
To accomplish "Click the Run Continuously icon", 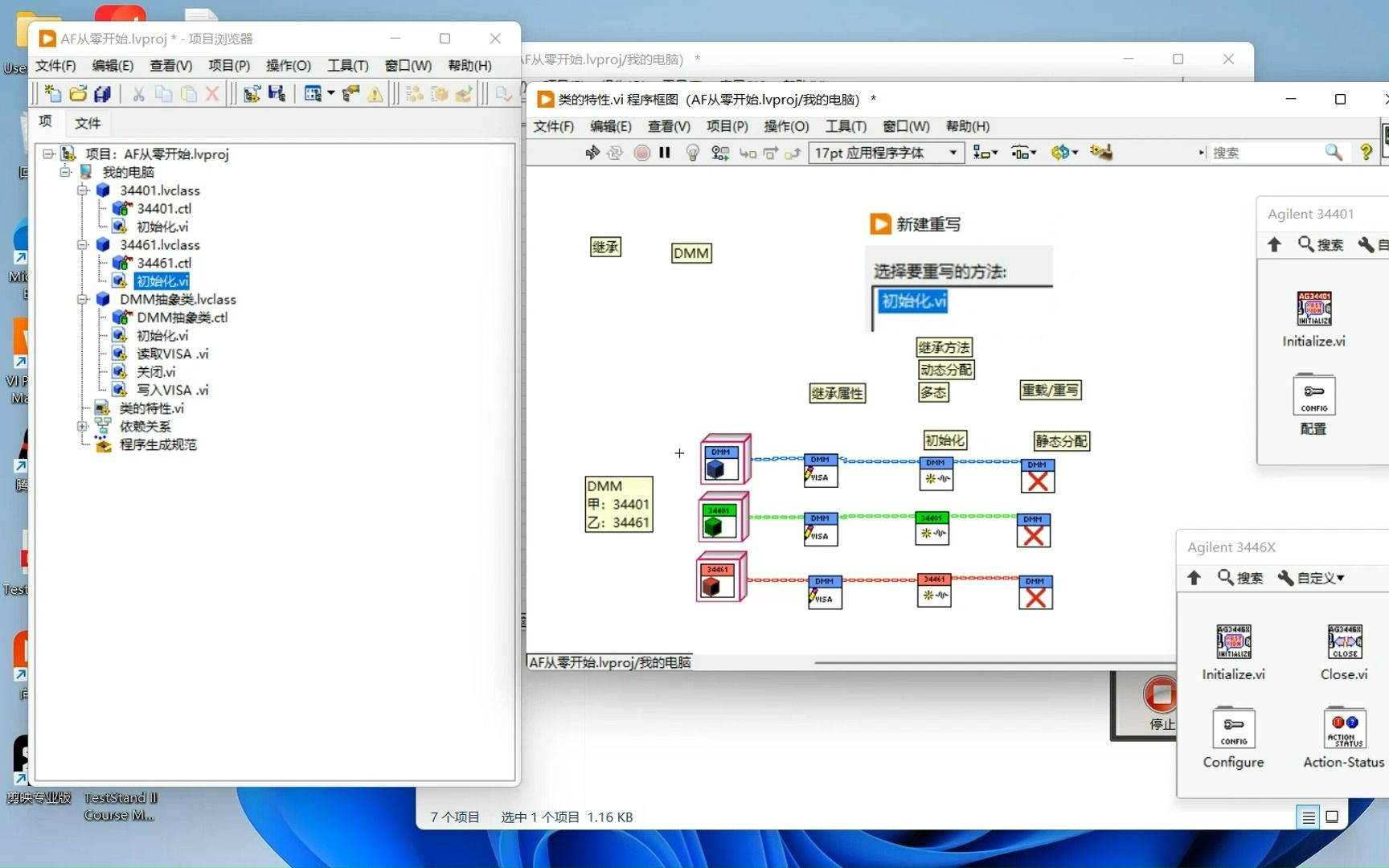I will pos(615,153).
